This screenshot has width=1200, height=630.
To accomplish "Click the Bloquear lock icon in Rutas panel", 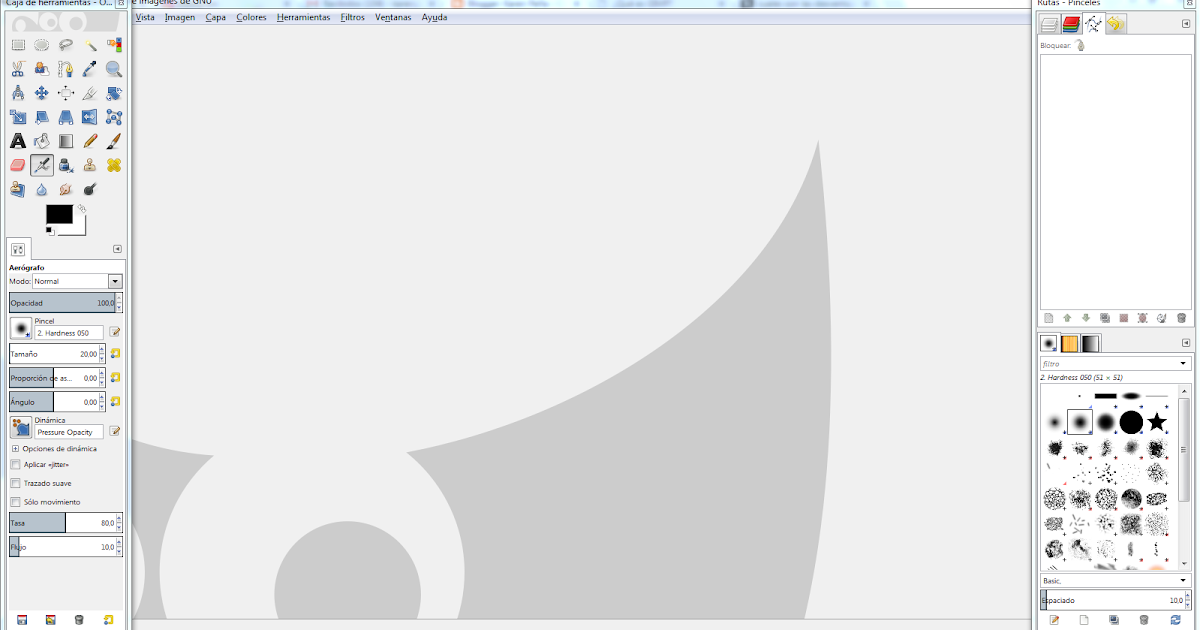I will pos(1078,44).
